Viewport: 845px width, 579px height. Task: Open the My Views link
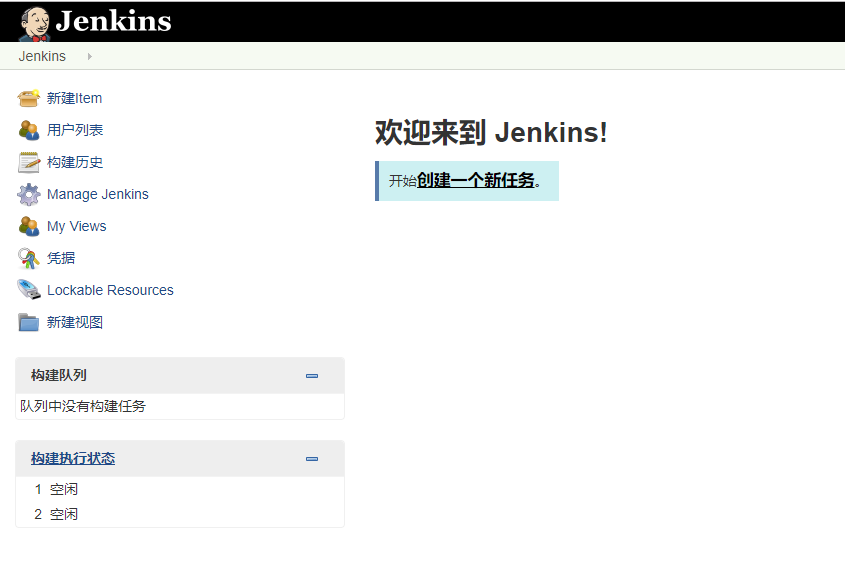pyautogui.click(x=77, y=226)
